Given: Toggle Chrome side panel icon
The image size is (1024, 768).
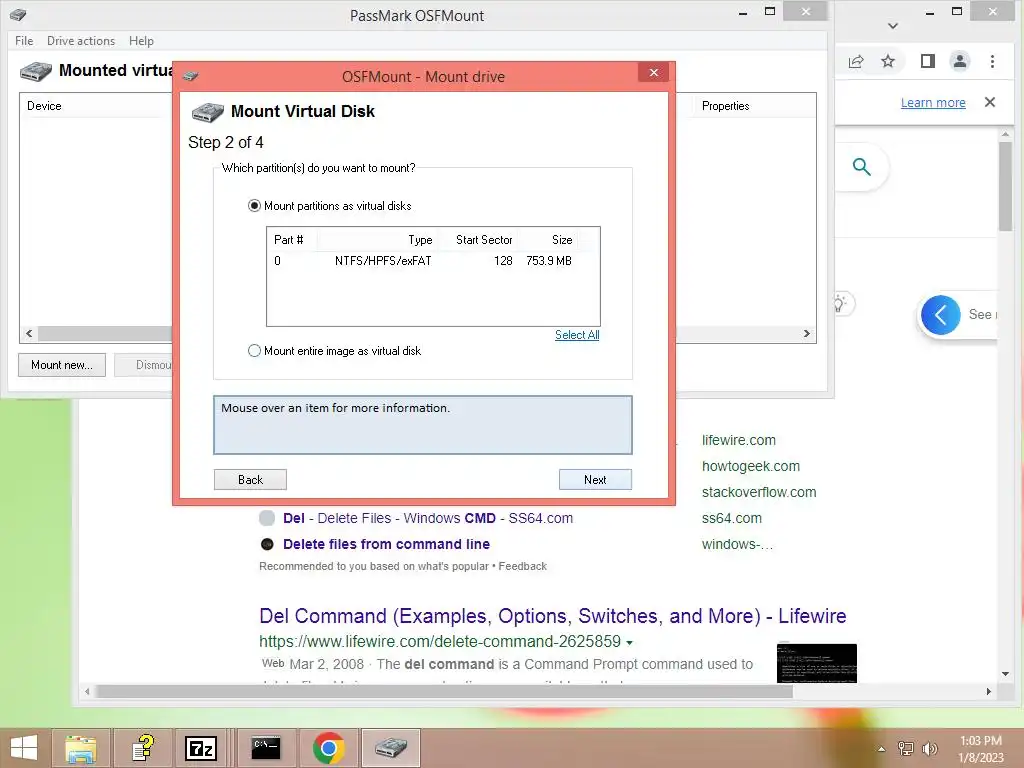Looking at the screenshot, I should pos(927,61).
